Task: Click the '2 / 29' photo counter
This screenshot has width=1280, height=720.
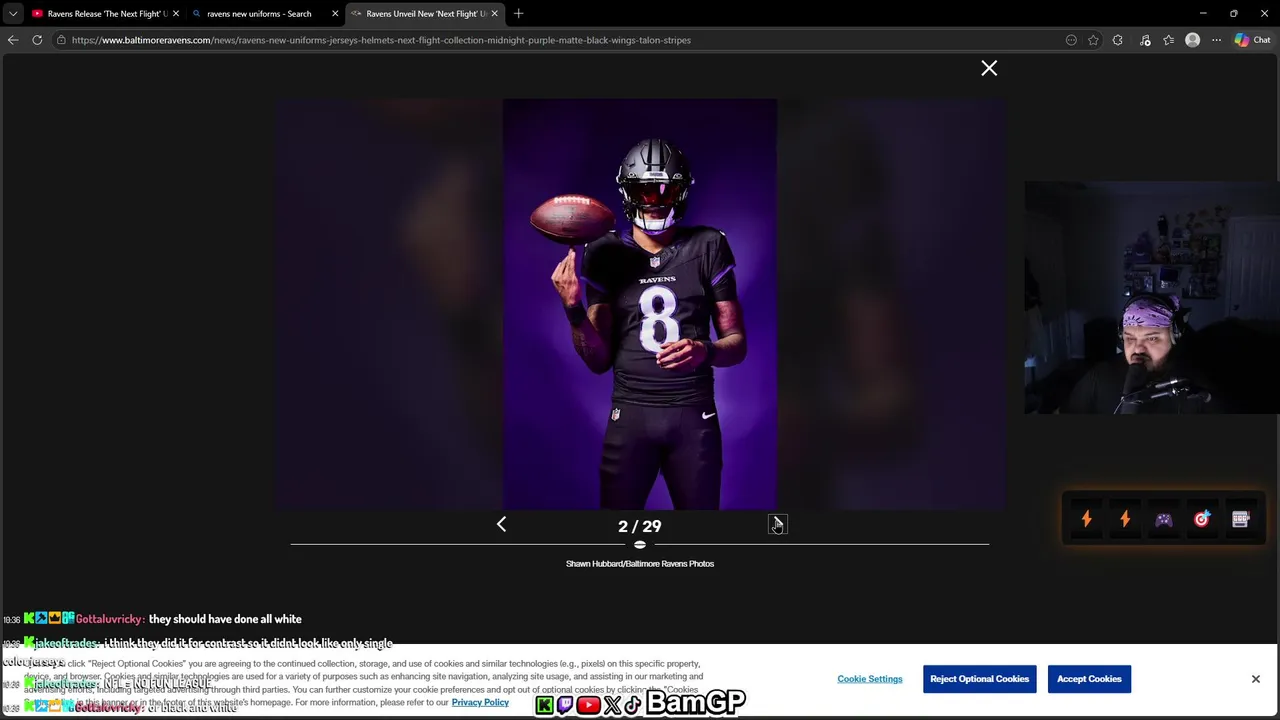Action: tap(640, 526)
